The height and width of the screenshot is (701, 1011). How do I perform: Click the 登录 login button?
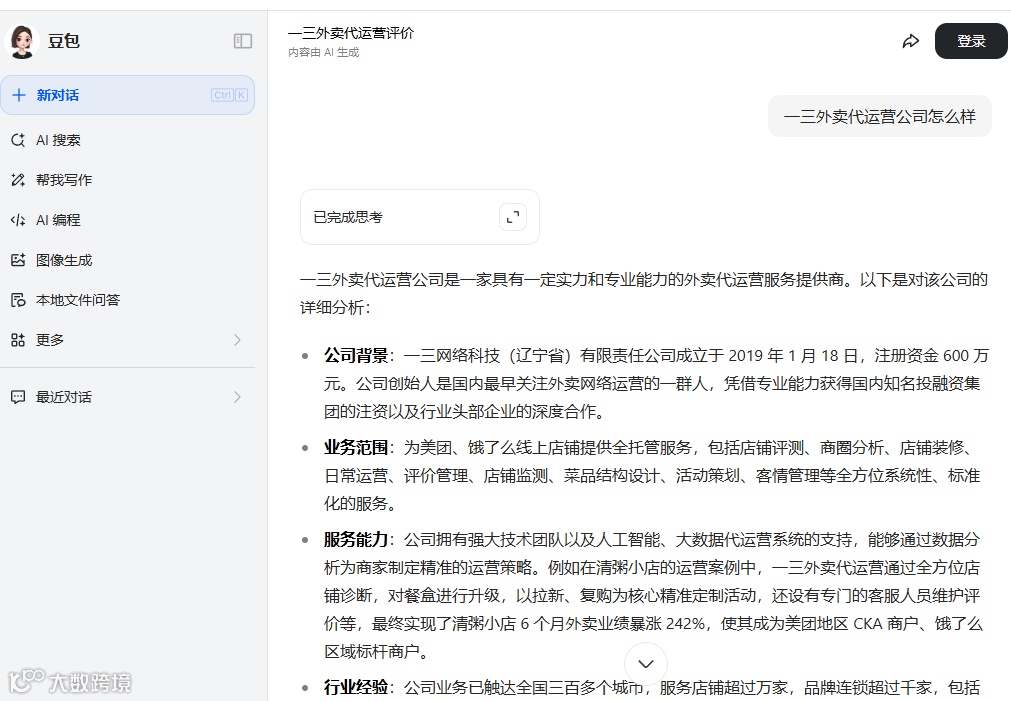click(971, 41)
